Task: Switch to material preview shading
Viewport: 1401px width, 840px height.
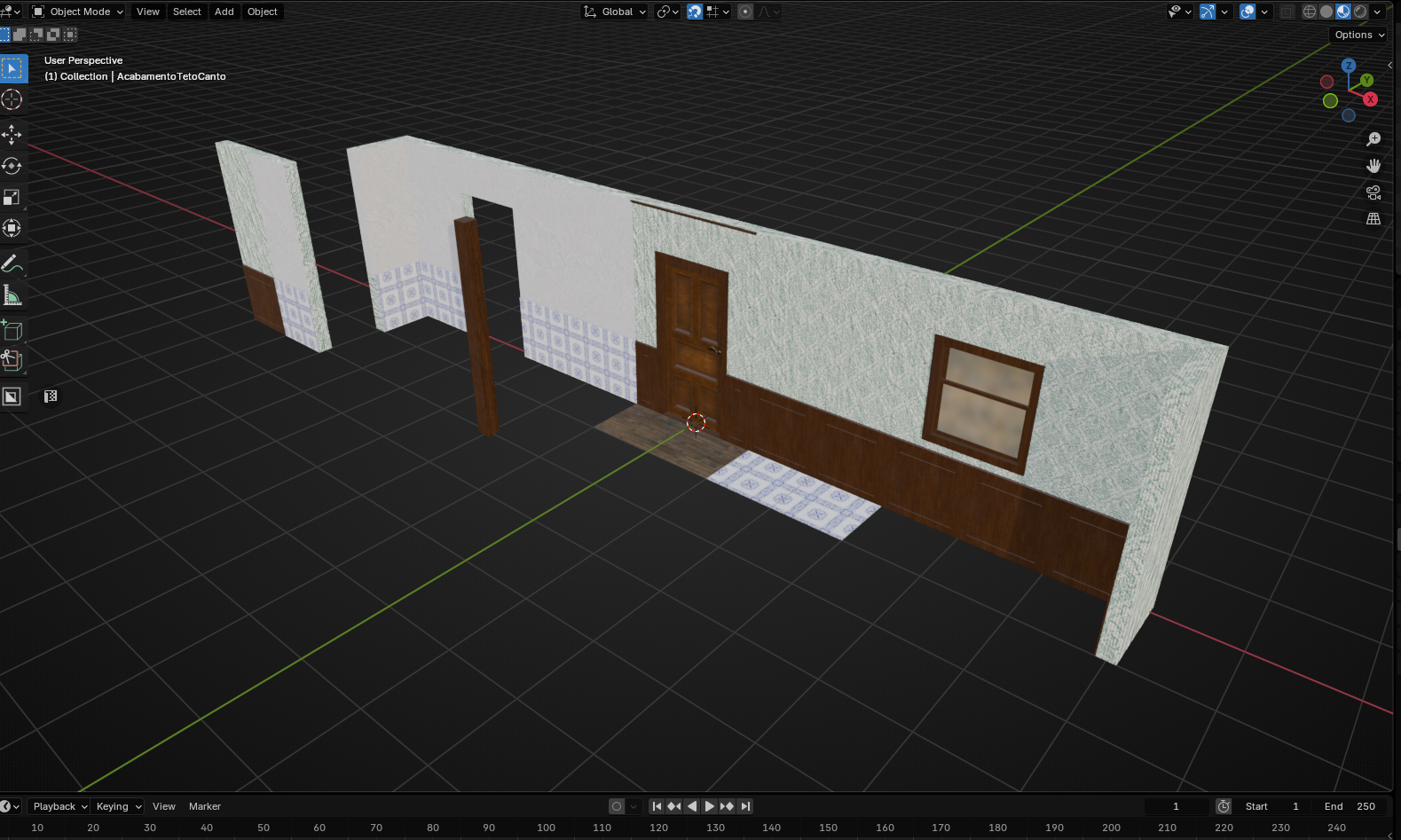Action: click(x=1343, y=12)
